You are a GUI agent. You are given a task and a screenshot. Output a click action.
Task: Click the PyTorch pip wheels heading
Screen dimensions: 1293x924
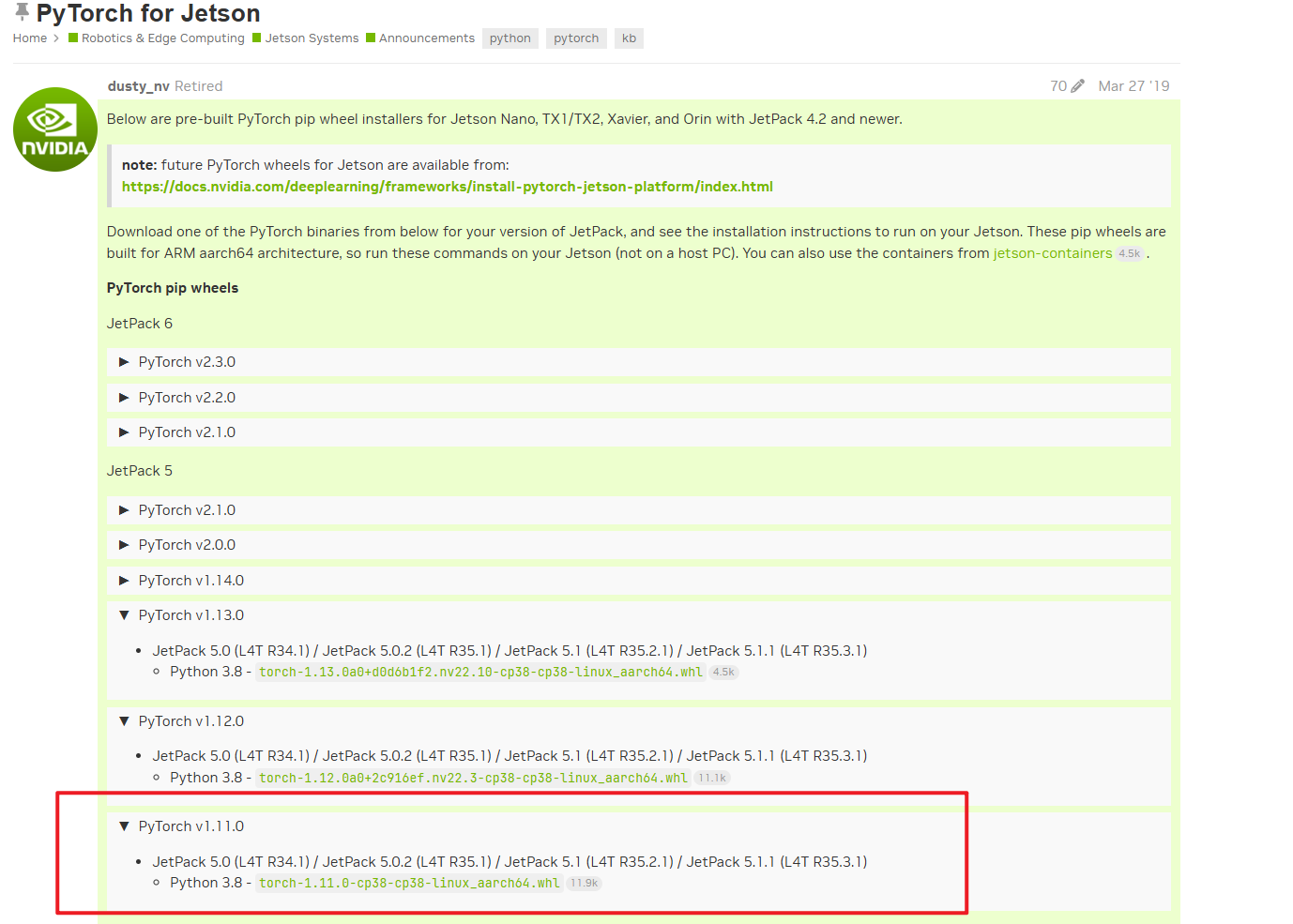coord(173,288)
